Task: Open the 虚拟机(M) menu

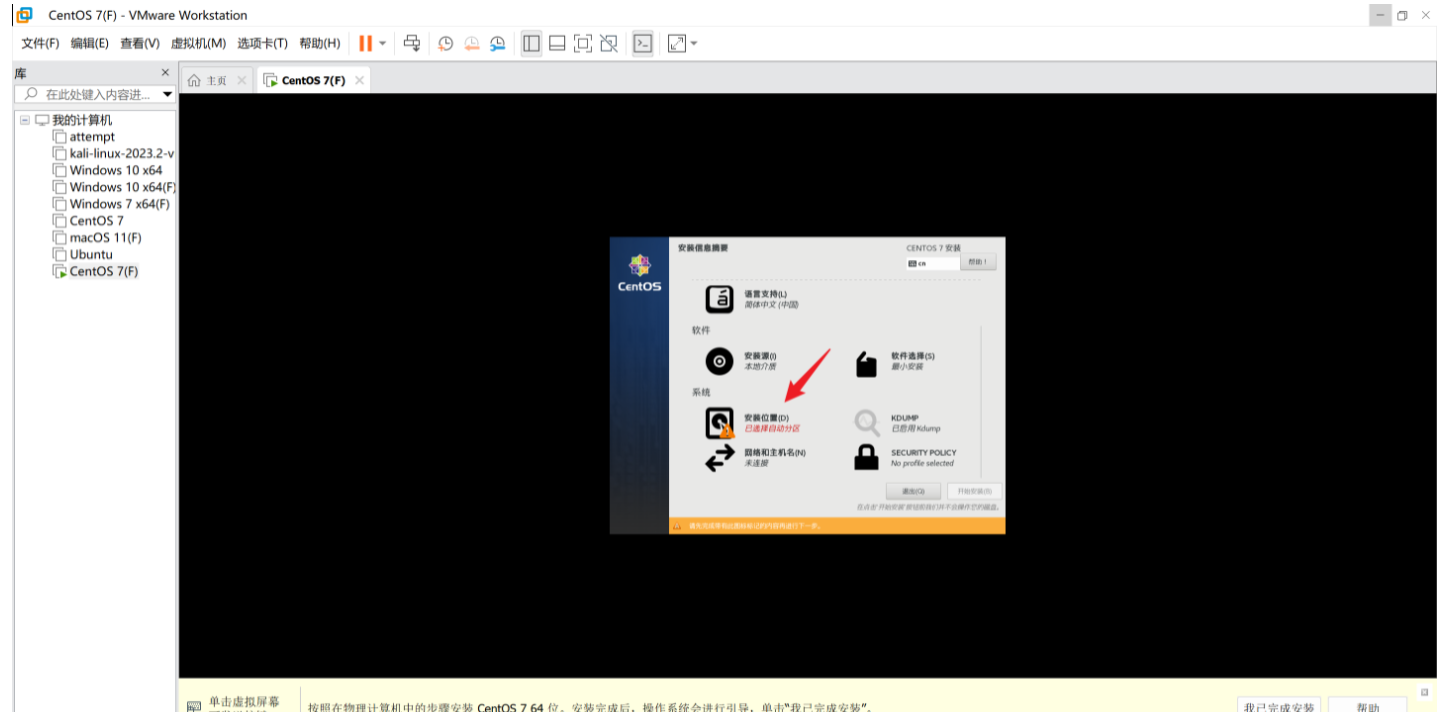Action: tap(198, 43)
